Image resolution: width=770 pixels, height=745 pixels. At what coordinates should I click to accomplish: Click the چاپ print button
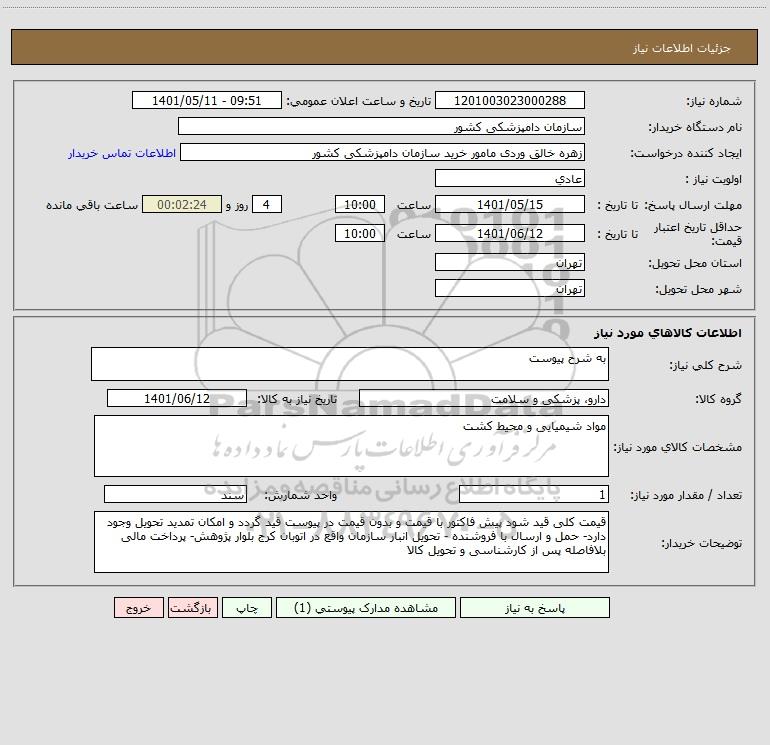[x=247, y=608]
